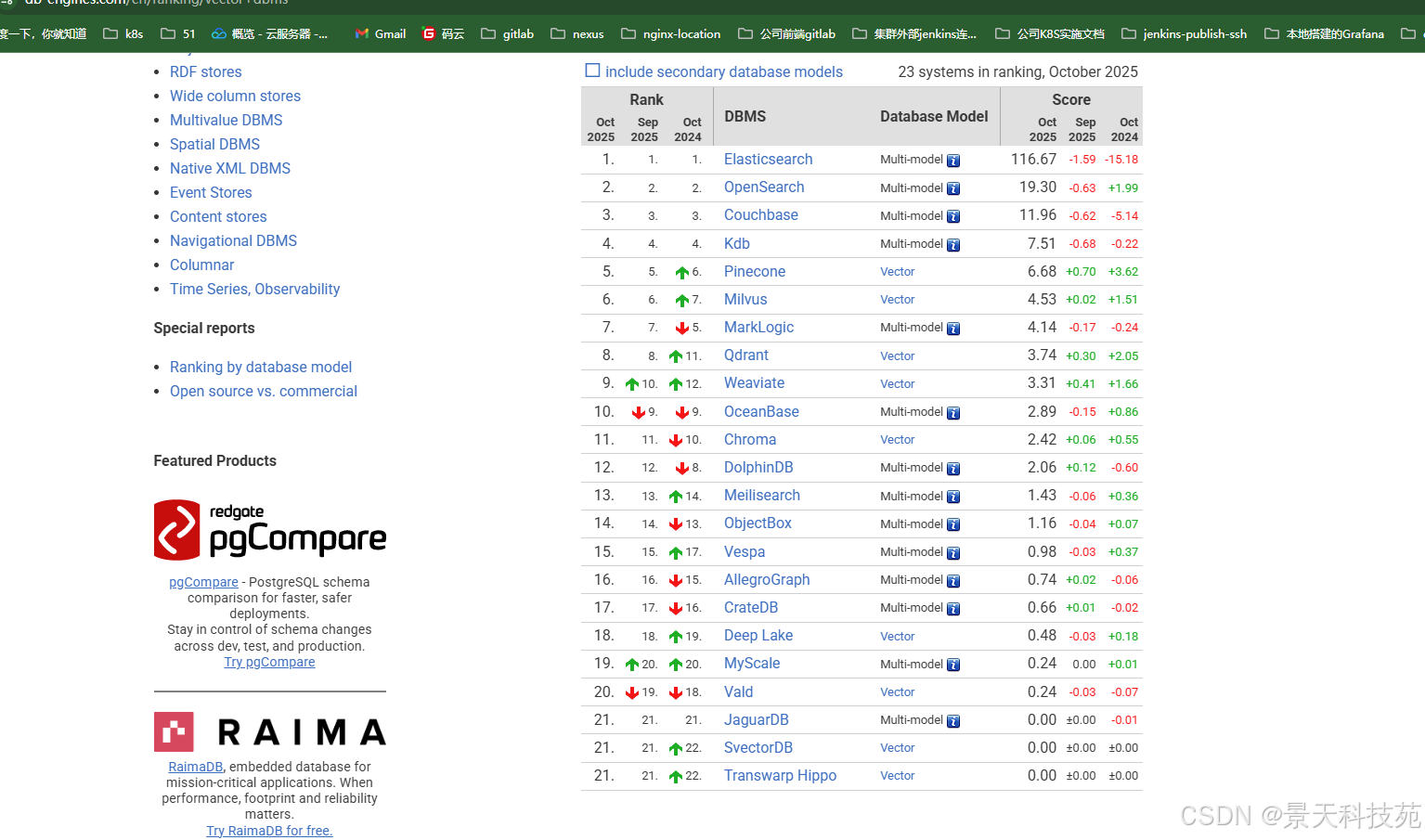The width and height of the screenshot is (1425, 840).
Task: Open the Event Stores category
Action: [212, 192]
